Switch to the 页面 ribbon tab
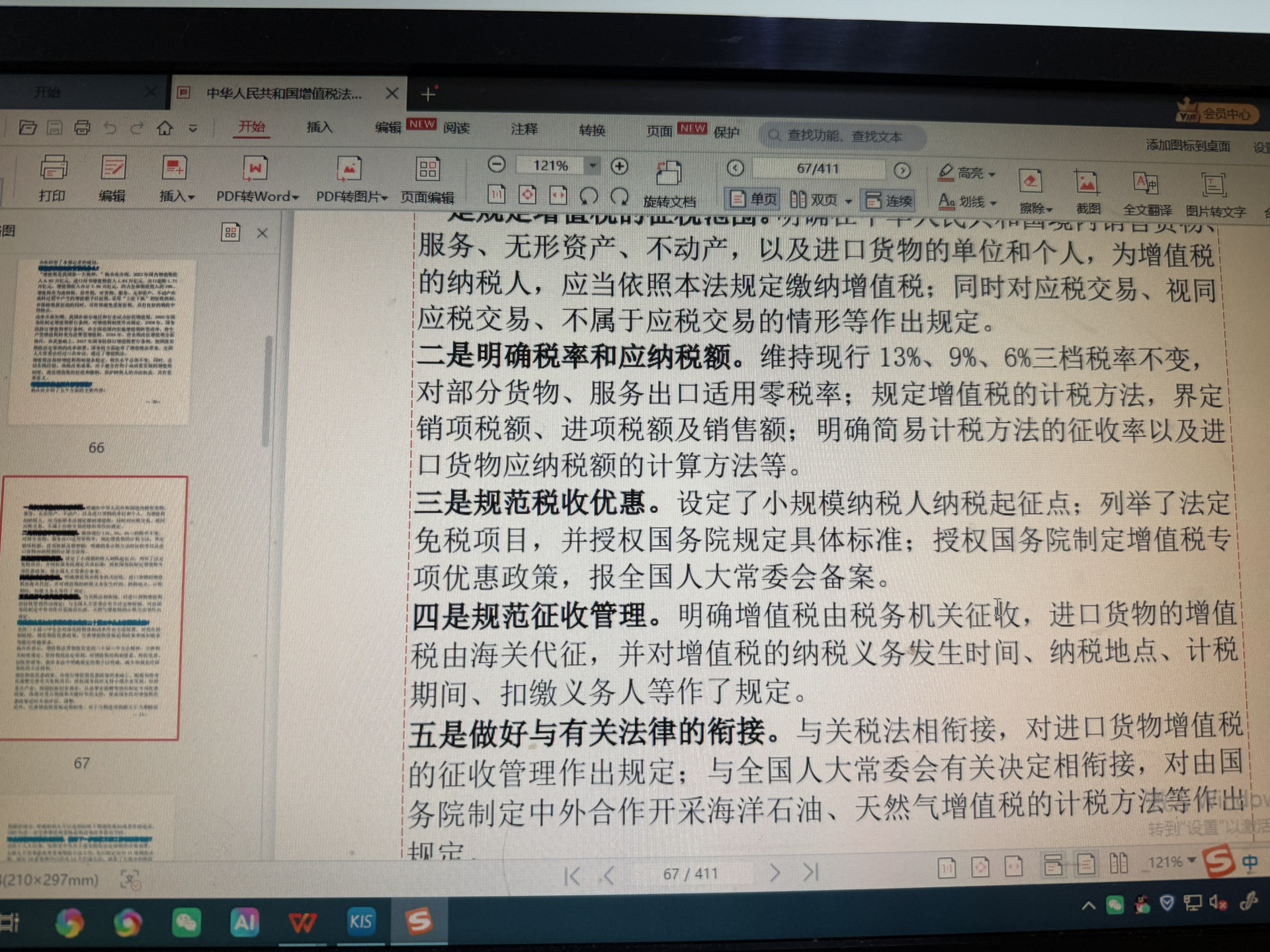Image resolution: width=1270 pixels, height=952 pixels. (659, 131)
